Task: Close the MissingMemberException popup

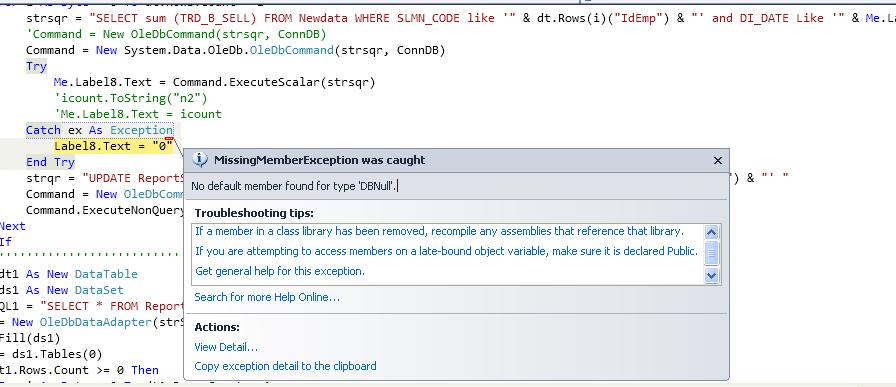Action: tap(718, 161)
